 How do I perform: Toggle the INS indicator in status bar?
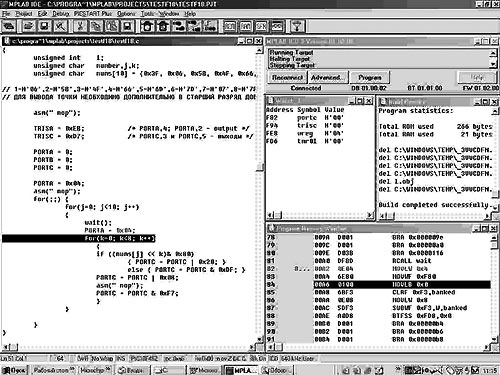coord(121,359)
